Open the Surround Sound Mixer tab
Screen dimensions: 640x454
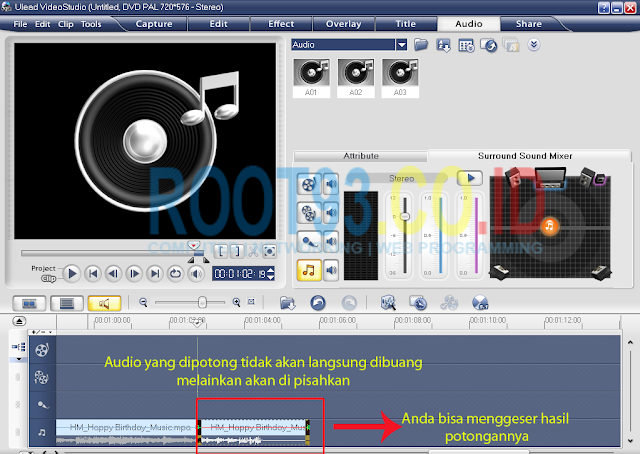pos(525,156)
